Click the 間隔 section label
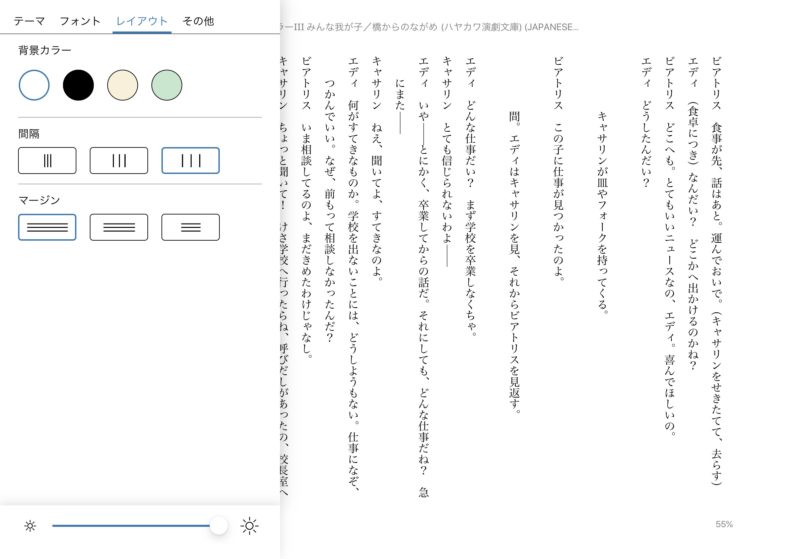Screen dimensions: 800x559 pos(29,134)
